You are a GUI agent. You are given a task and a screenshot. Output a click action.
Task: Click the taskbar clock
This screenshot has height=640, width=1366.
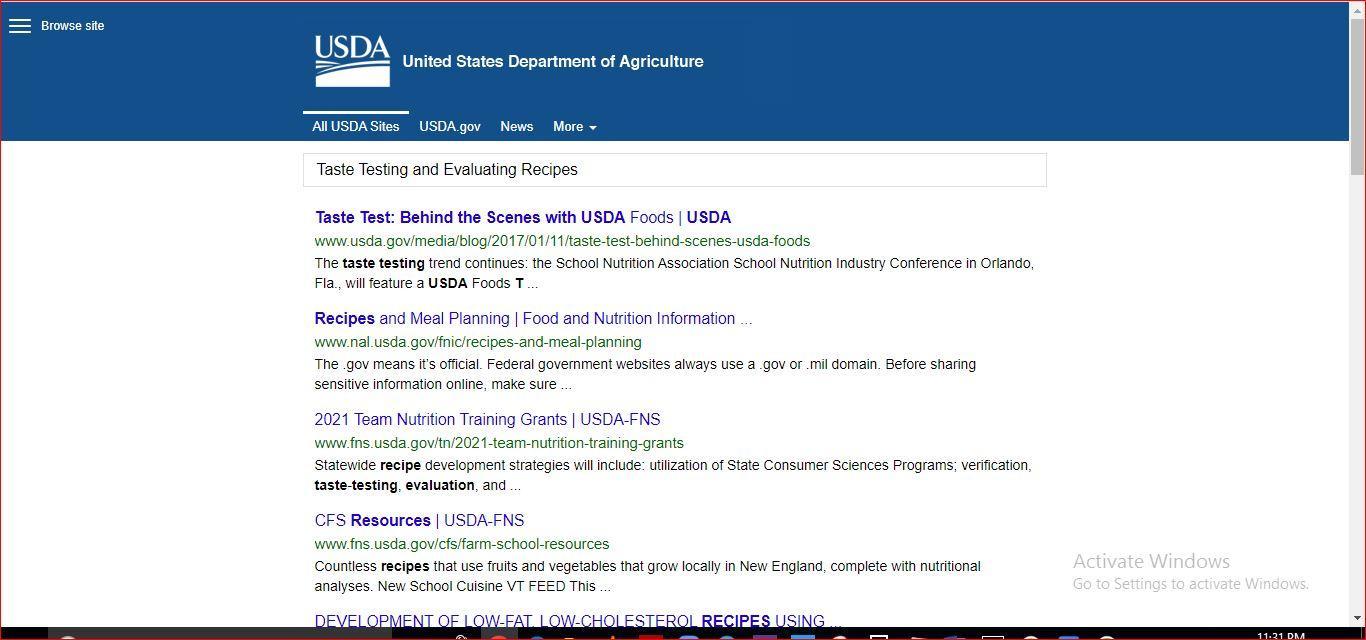1281,635
